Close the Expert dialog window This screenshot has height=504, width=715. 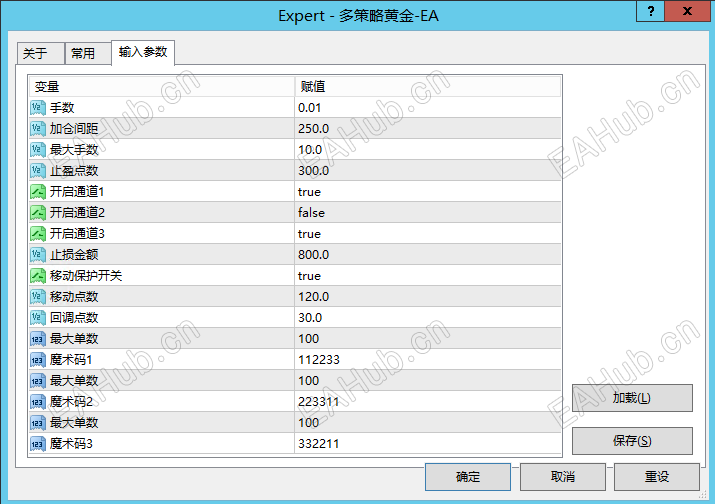pos(688,11)
